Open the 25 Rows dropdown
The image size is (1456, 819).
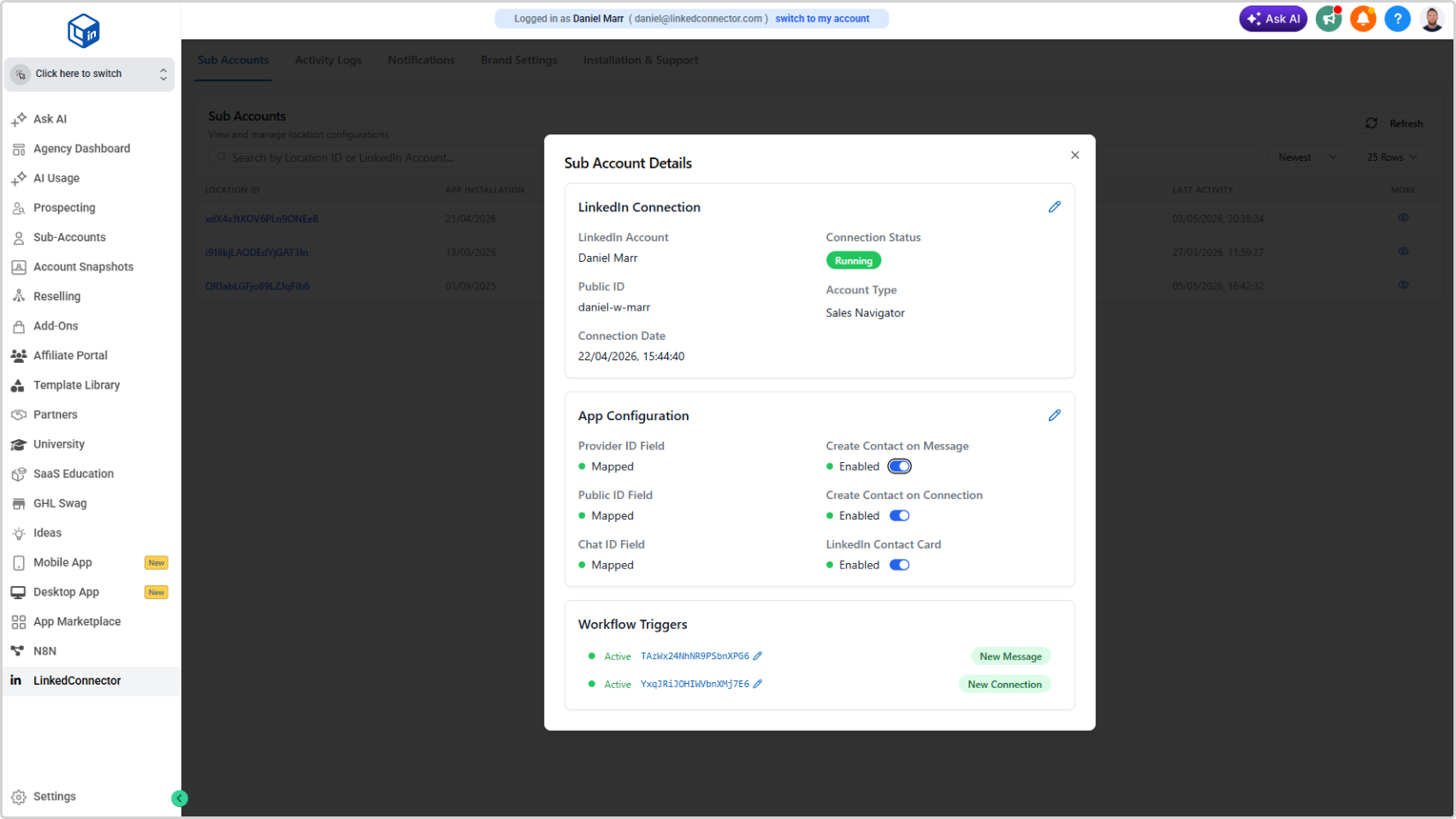coord(1391,157)
